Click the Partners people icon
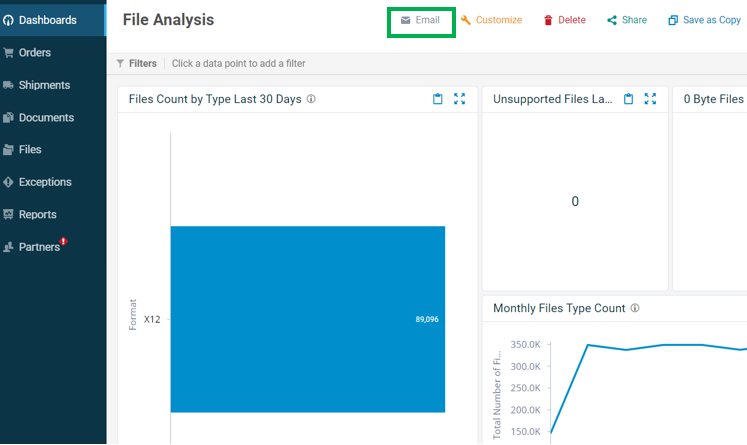 (8, 247)
